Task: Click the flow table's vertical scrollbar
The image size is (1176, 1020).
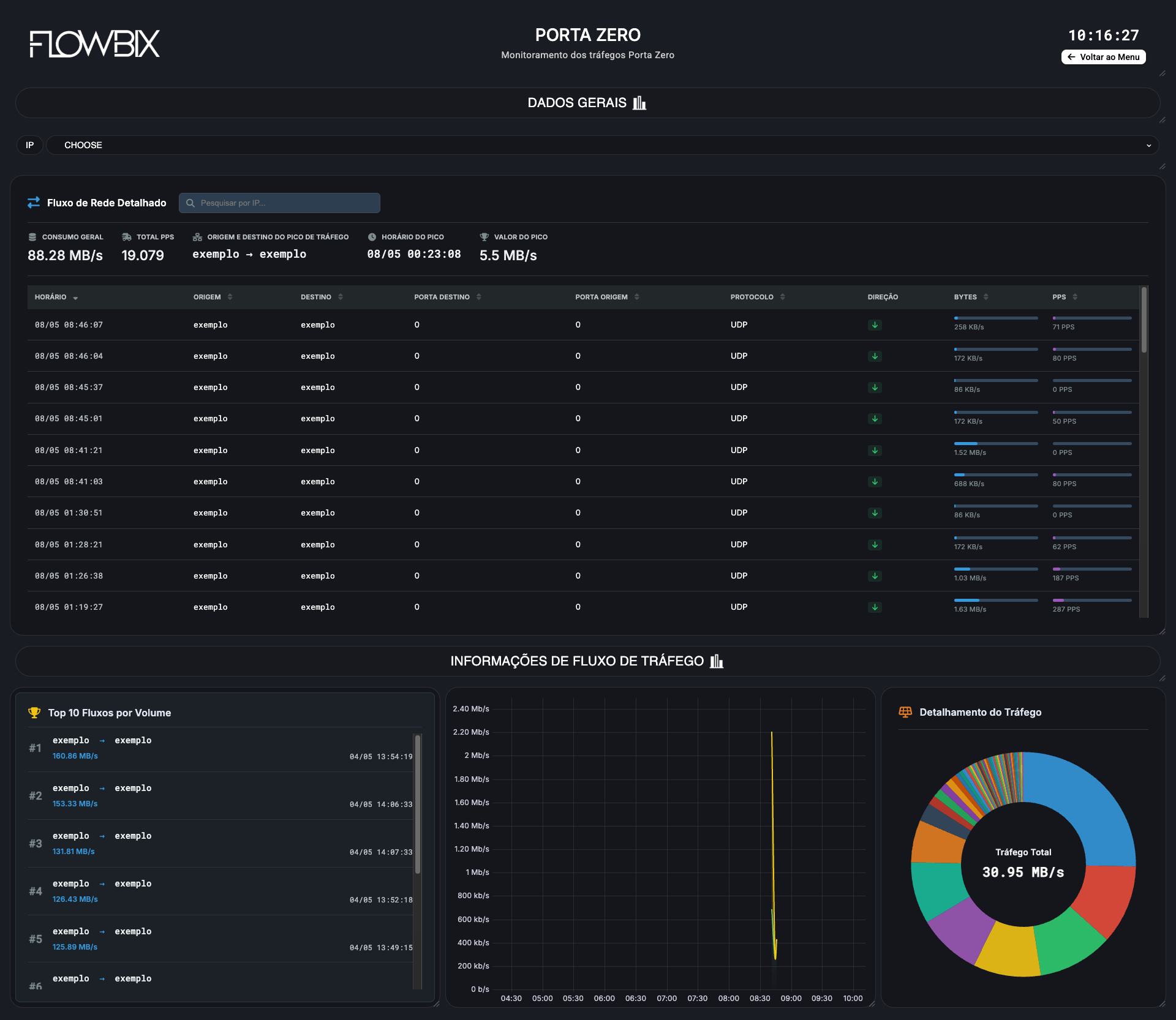Action: (1144, 320)
